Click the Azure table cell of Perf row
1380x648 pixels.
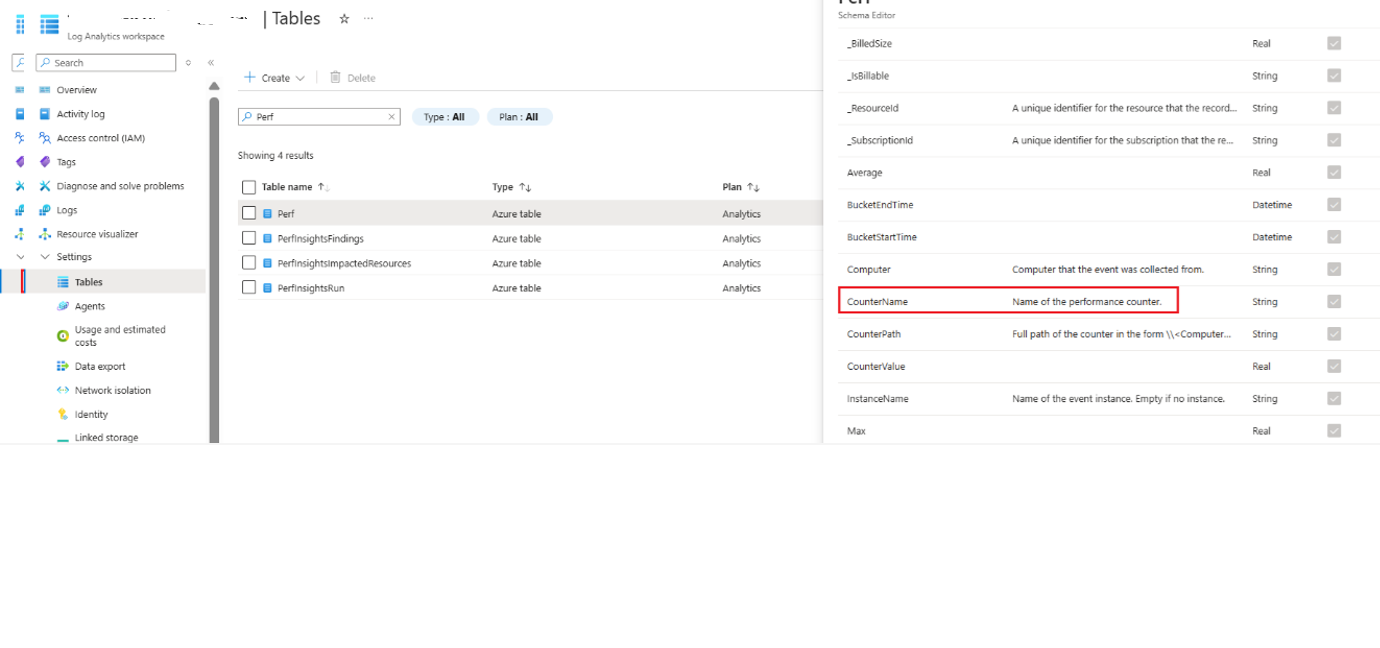point(516,214)
